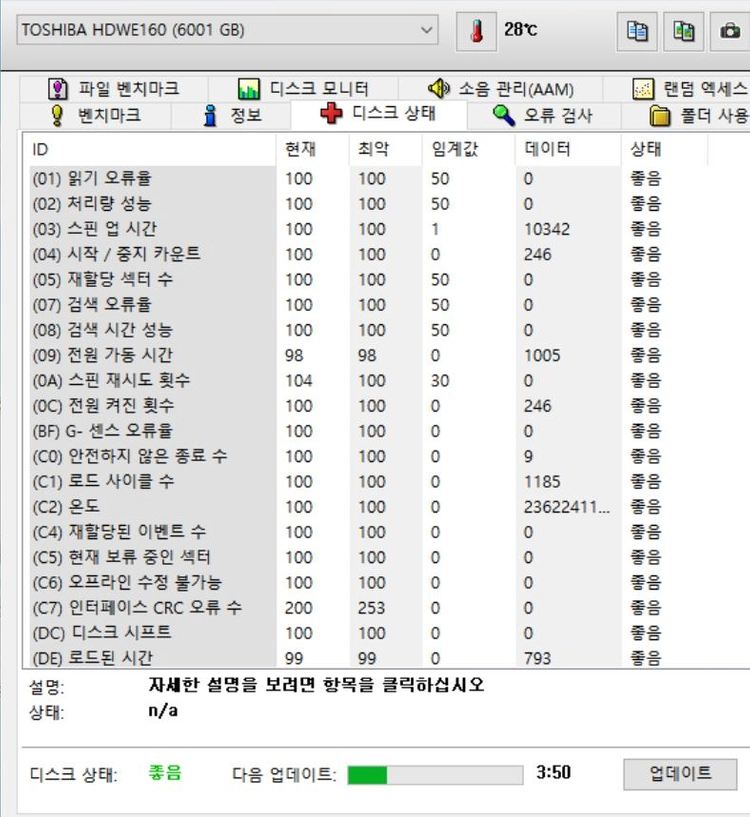
Task: Switch to the 정보 tab
Action: [x=231, y=115]
